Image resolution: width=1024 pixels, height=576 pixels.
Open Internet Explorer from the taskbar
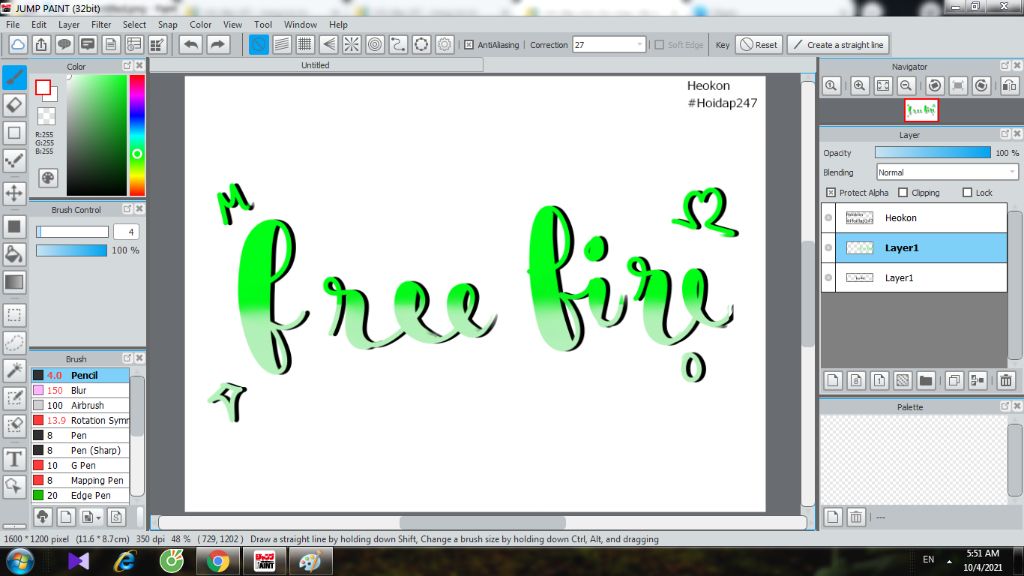(x=125, y=561)
